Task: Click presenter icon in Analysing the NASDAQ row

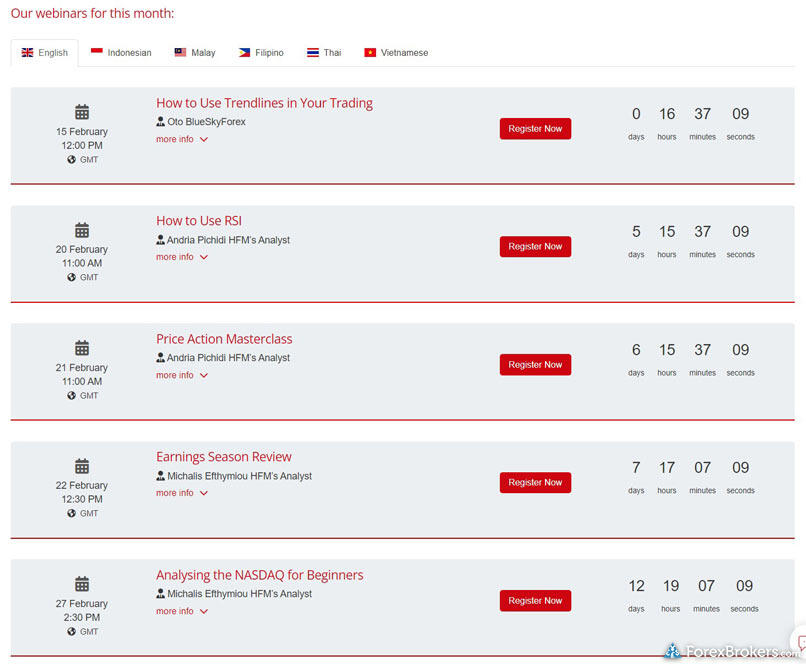Action: coord(160,593)
